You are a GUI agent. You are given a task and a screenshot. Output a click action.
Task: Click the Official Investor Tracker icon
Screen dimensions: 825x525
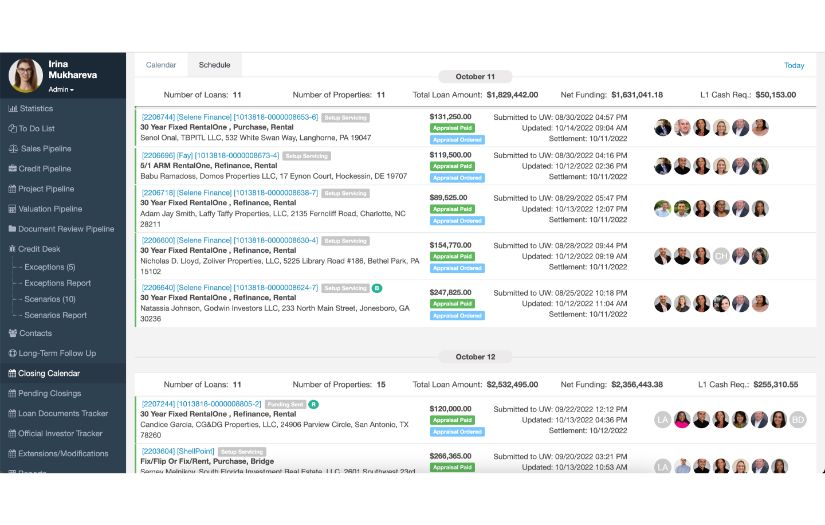click(12, 433)
